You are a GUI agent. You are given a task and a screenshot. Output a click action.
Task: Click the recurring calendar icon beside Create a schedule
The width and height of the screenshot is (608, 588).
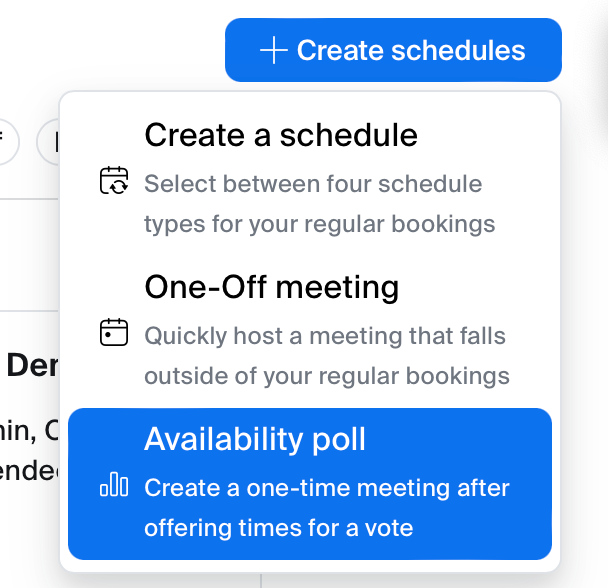click(114, 181)
